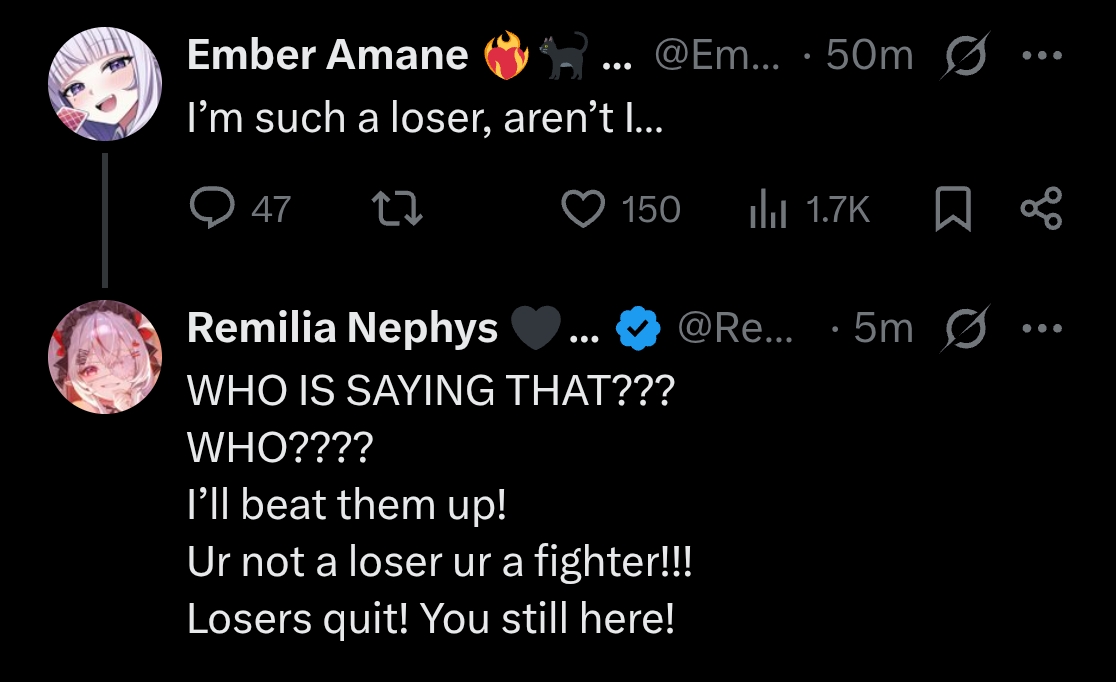Open more options on Ember's tweet

pos(1041,56)
